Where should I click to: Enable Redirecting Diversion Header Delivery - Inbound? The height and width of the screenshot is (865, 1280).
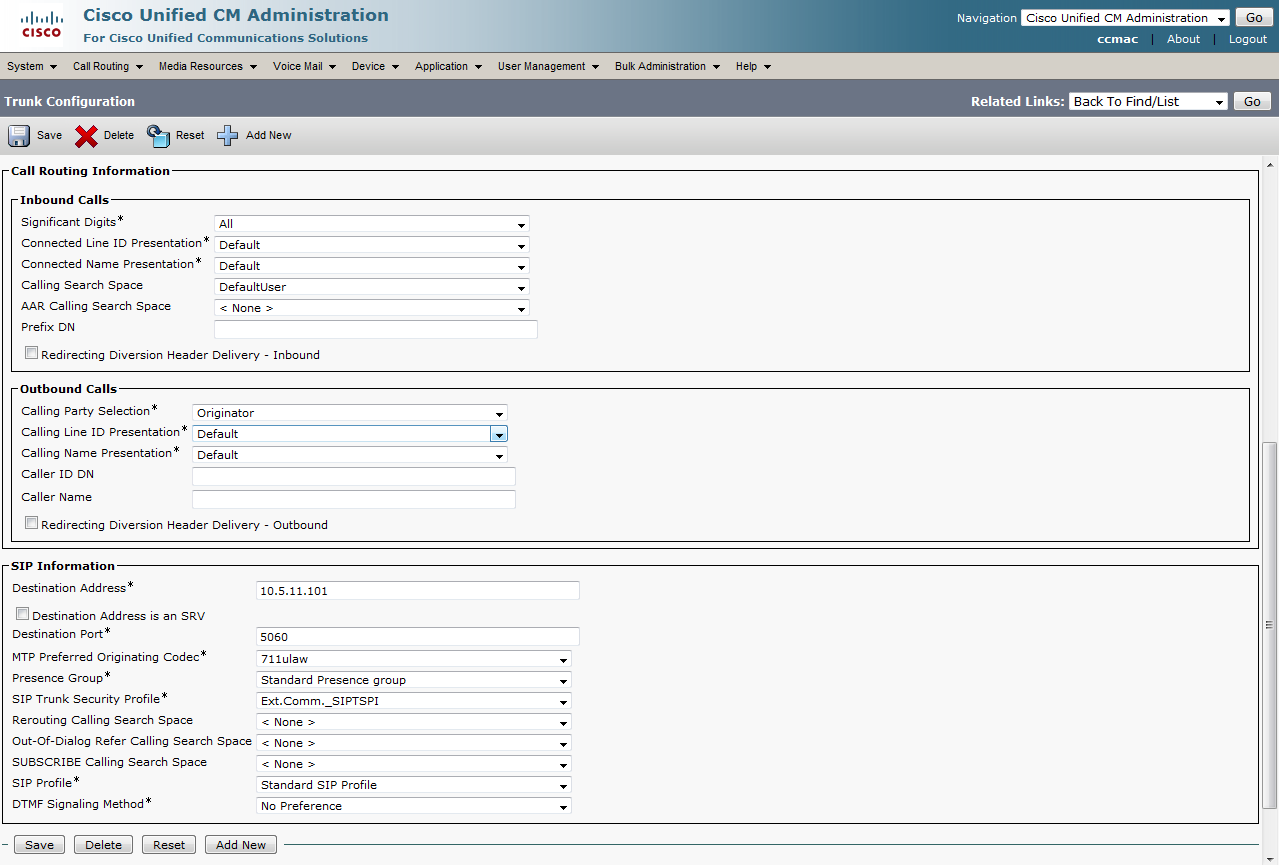(32, 353)
